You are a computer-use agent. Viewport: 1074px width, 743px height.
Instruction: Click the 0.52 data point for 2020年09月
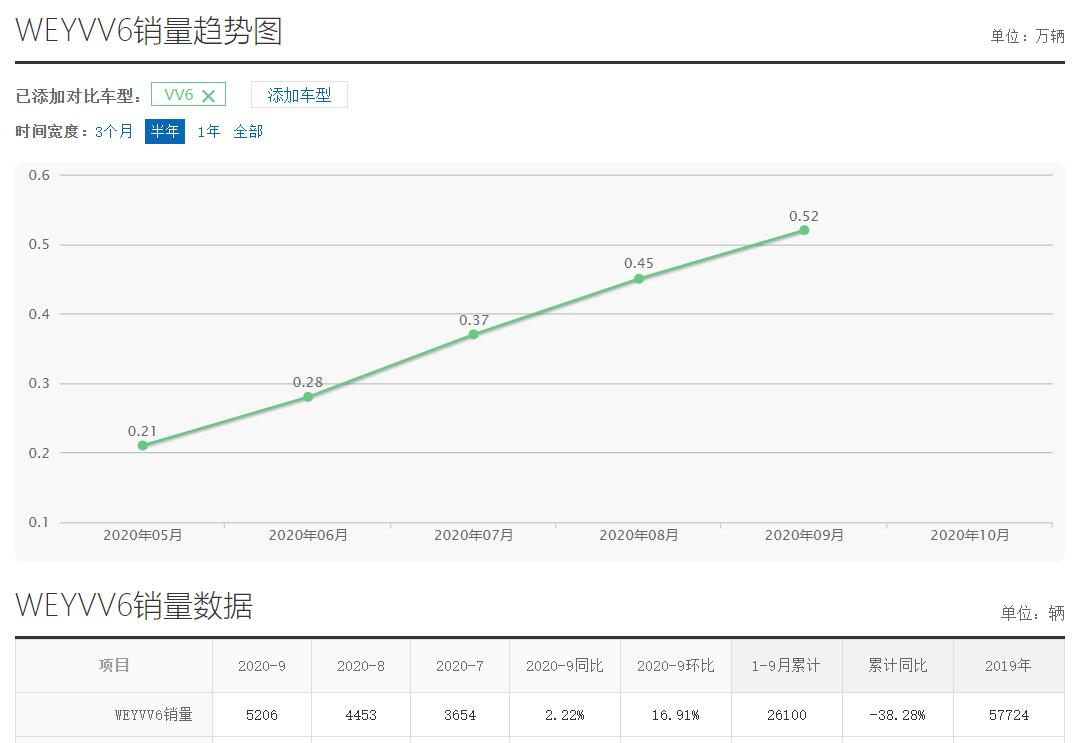coord(804,230)
